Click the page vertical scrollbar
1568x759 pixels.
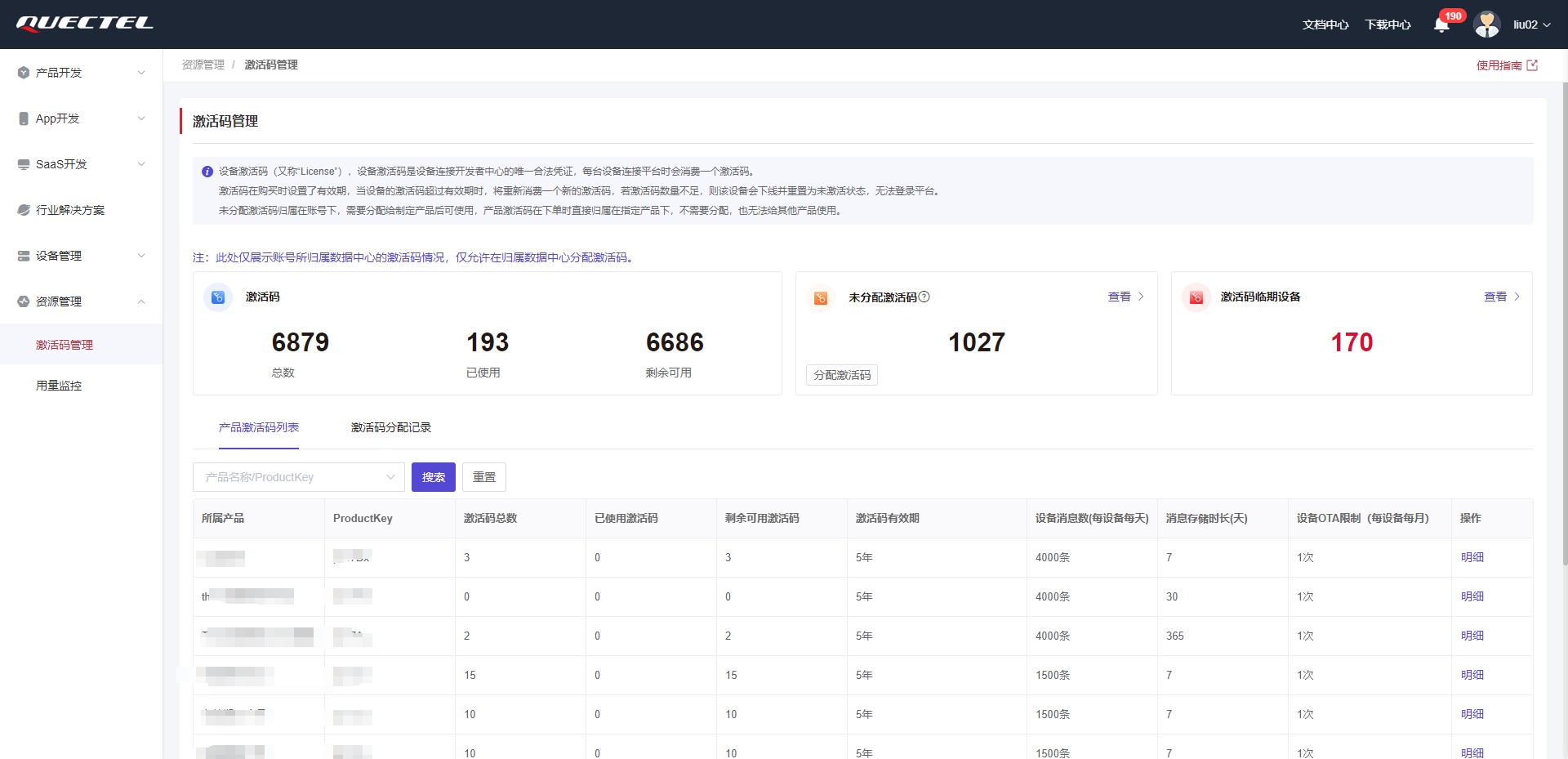pos(1565,323)
